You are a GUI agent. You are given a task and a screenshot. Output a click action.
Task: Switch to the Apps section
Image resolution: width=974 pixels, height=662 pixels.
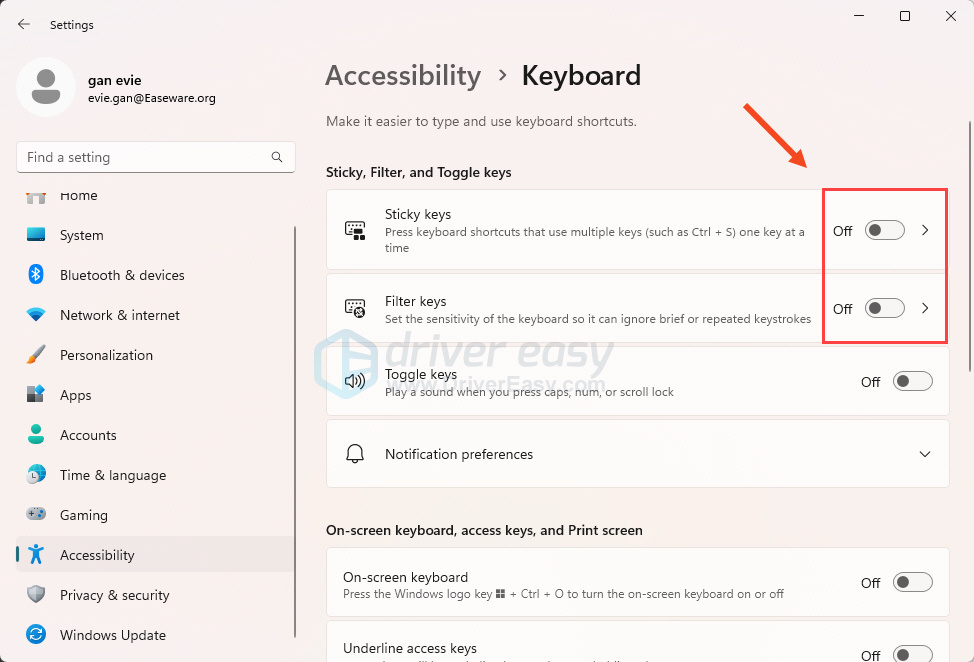[76, 395]
